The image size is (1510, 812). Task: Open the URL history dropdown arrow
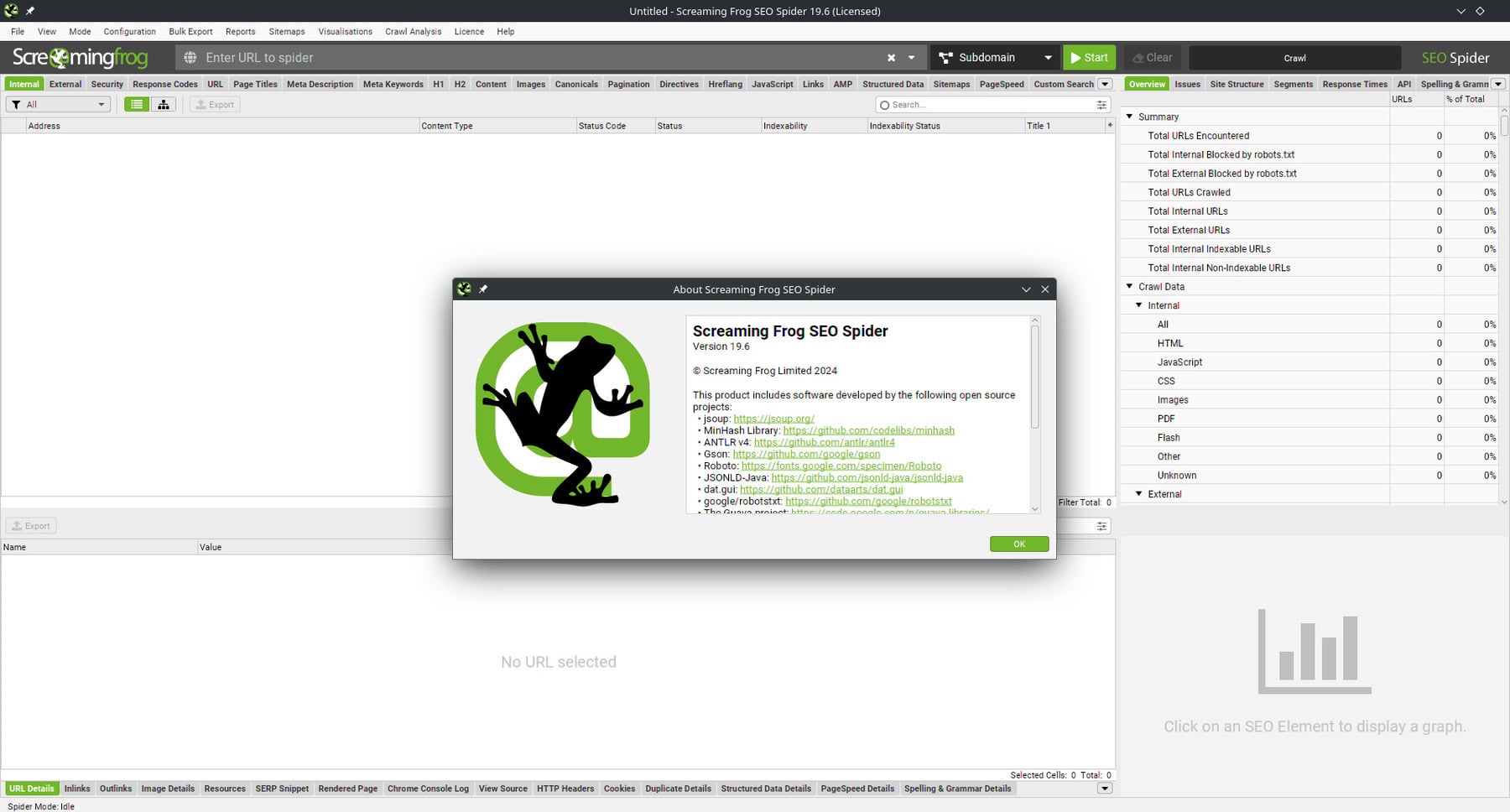(x=911, y=58)
